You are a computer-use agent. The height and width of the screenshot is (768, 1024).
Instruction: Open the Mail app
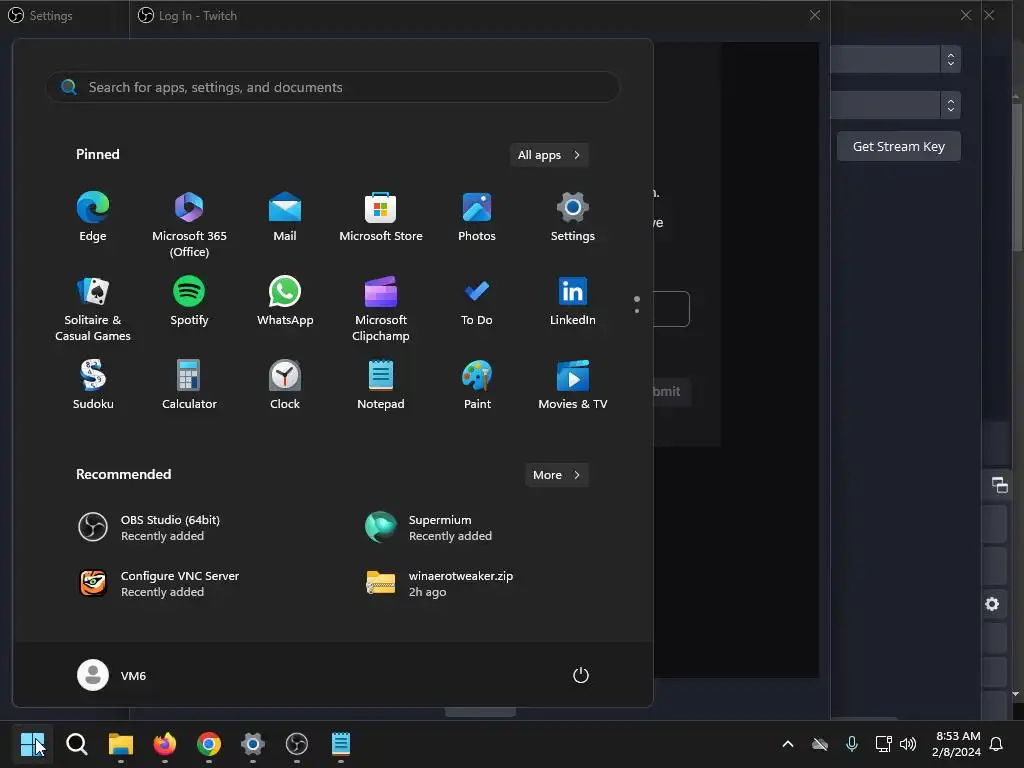[285, 217]
